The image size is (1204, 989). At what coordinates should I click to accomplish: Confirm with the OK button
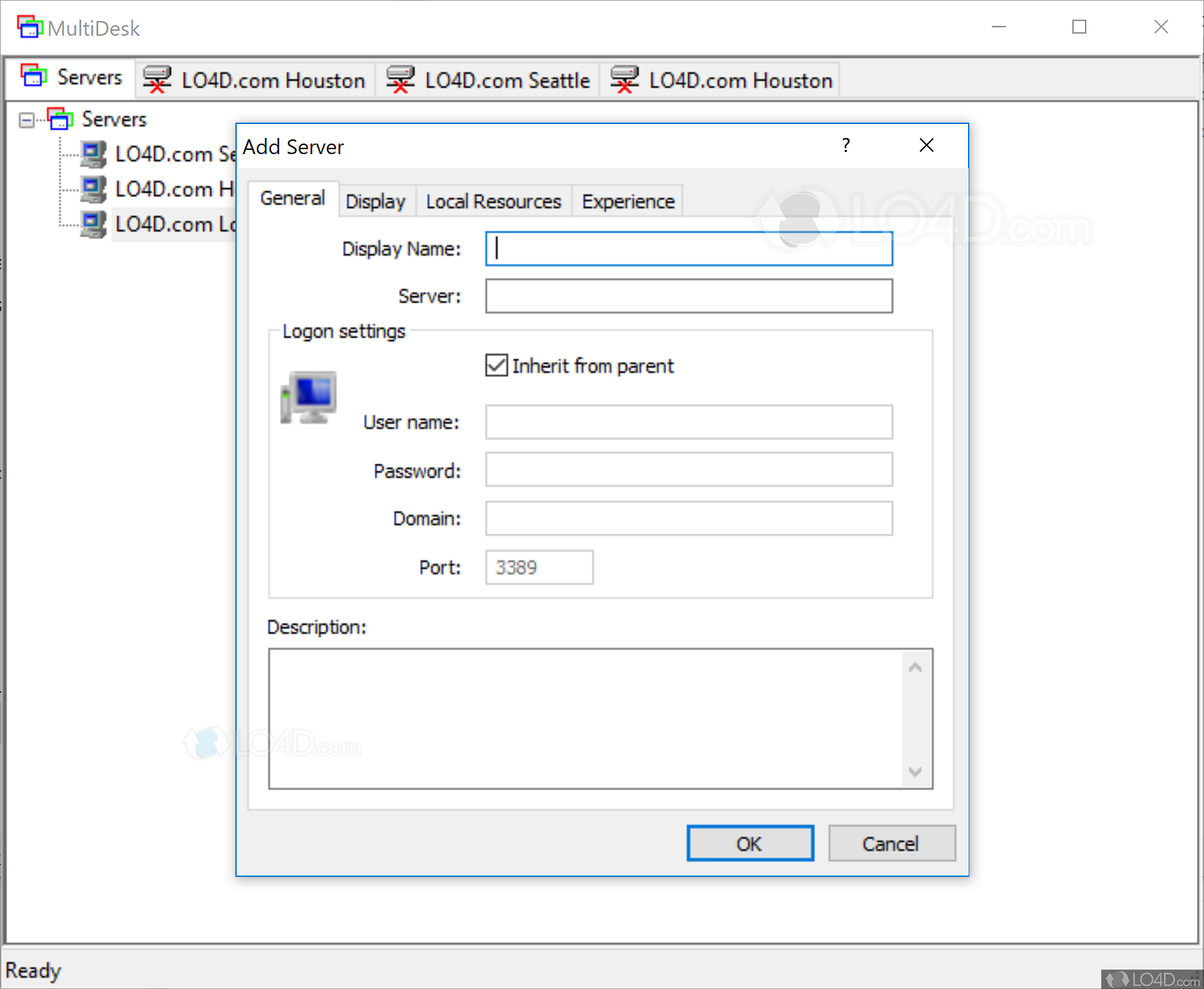tap(749, 843)
